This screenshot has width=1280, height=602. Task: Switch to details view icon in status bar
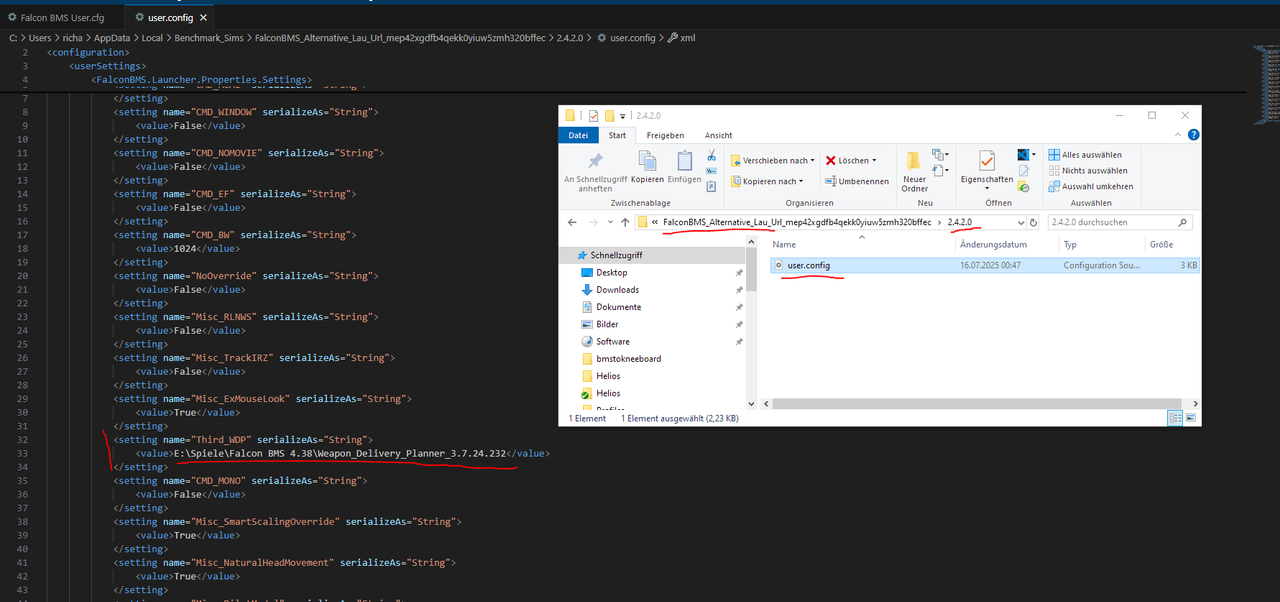[1176, 418]
